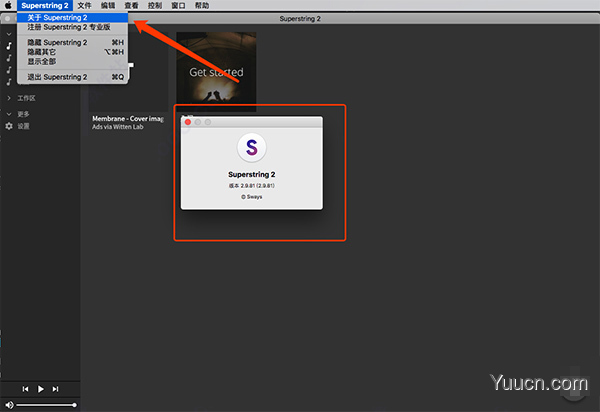This screenshot has width=600, height=412.
Task: Choose 隐藏 Superstring 2 menu entry
Action: tap(72, 42)
